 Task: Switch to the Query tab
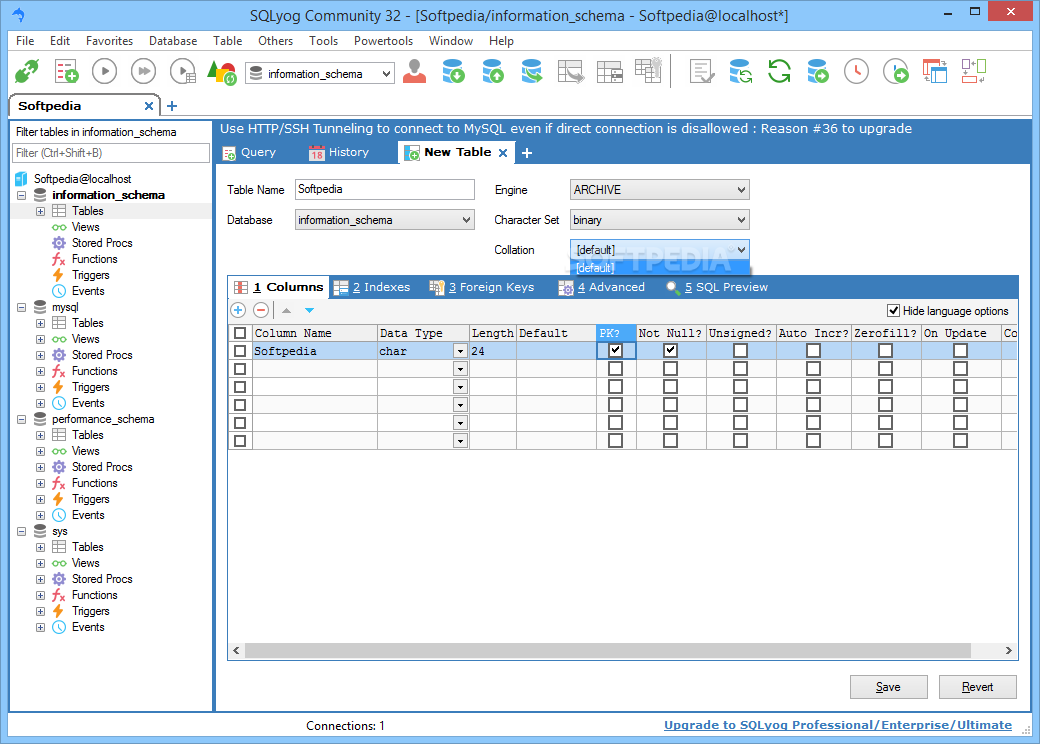coord(249,153)
